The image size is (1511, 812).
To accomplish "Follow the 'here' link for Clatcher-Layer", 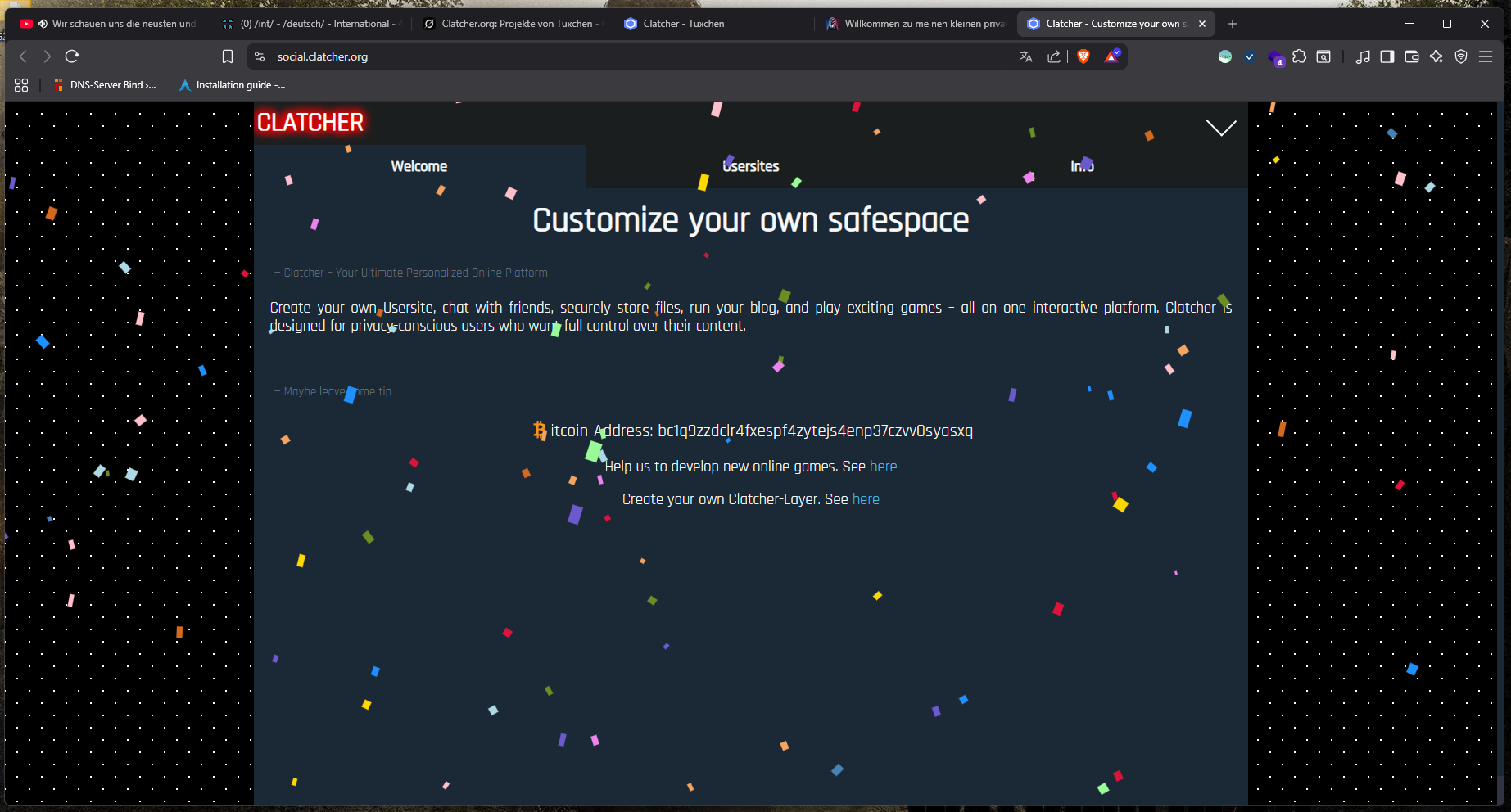I will (866, 499).
